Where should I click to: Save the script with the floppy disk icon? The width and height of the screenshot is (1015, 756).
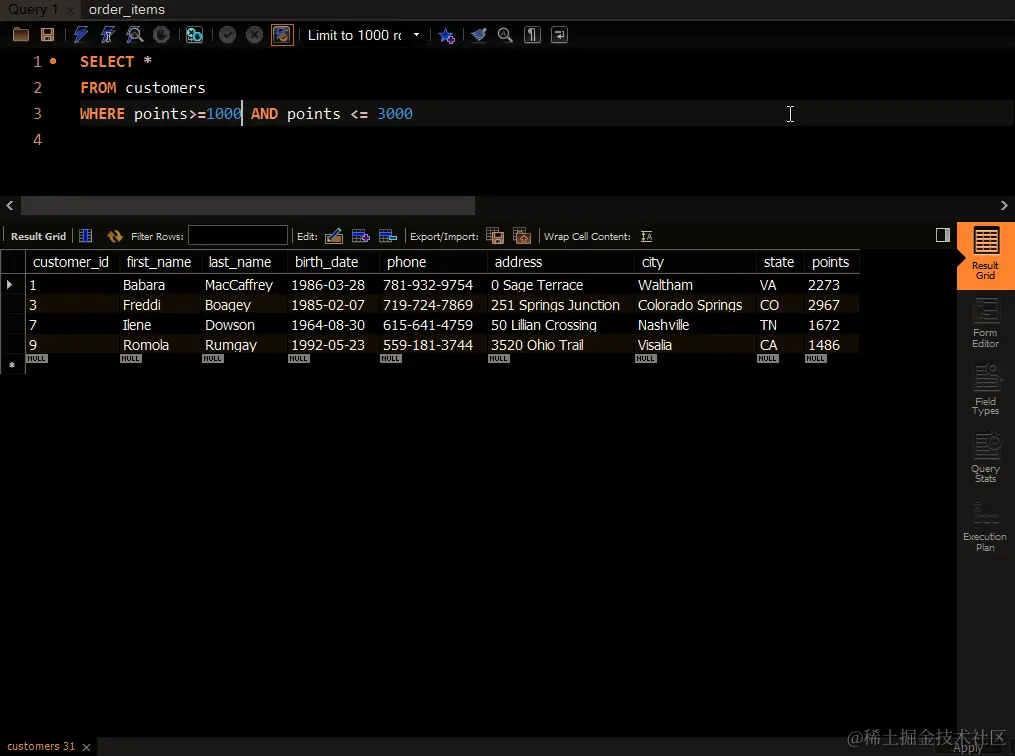[47, 35]
